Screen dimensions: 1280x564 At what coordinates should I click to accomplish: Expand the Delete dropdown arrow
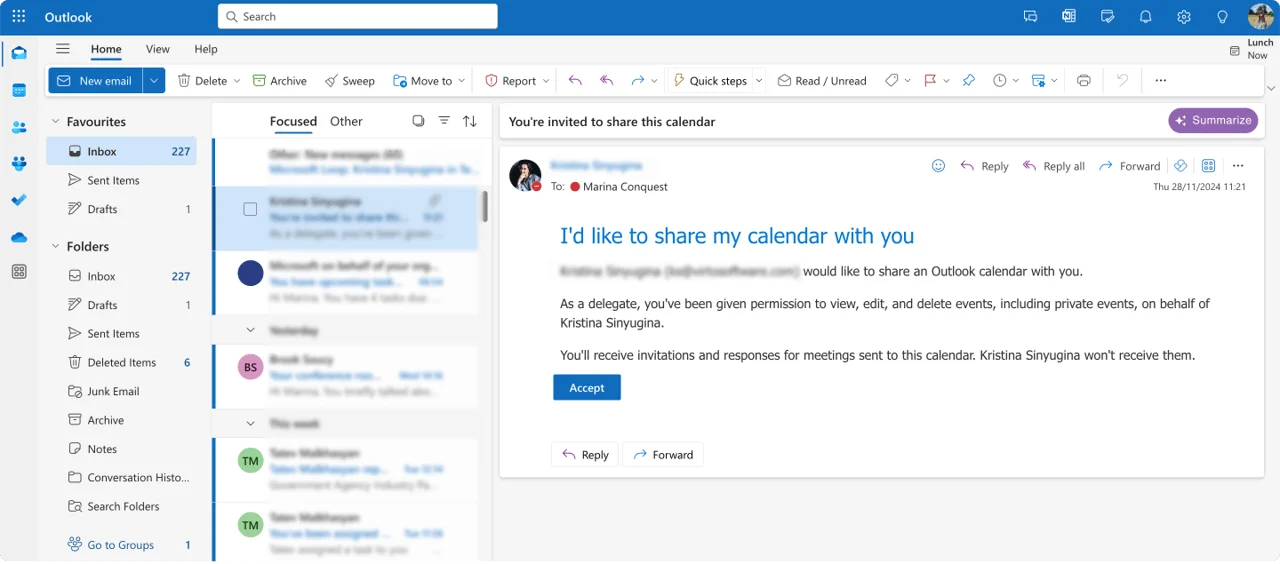pos(237,81)
